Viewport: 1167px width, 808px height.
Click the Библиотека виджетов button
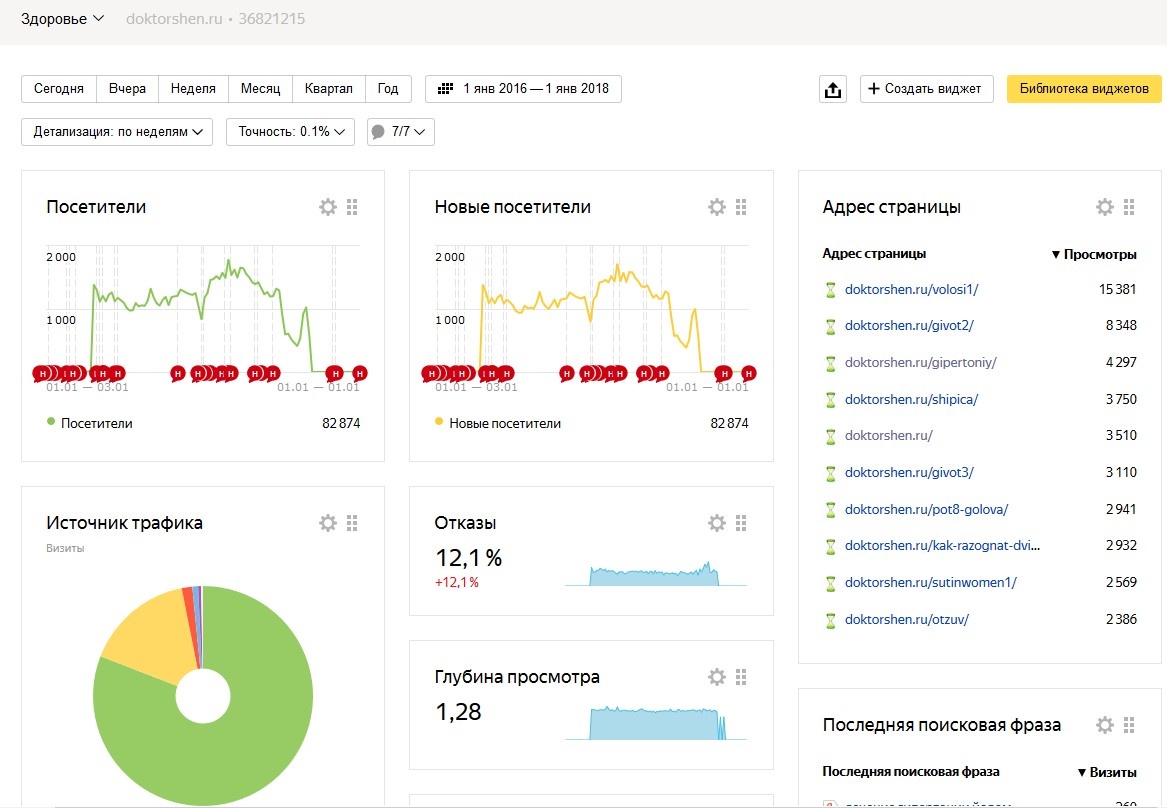tap(1084, 89)
